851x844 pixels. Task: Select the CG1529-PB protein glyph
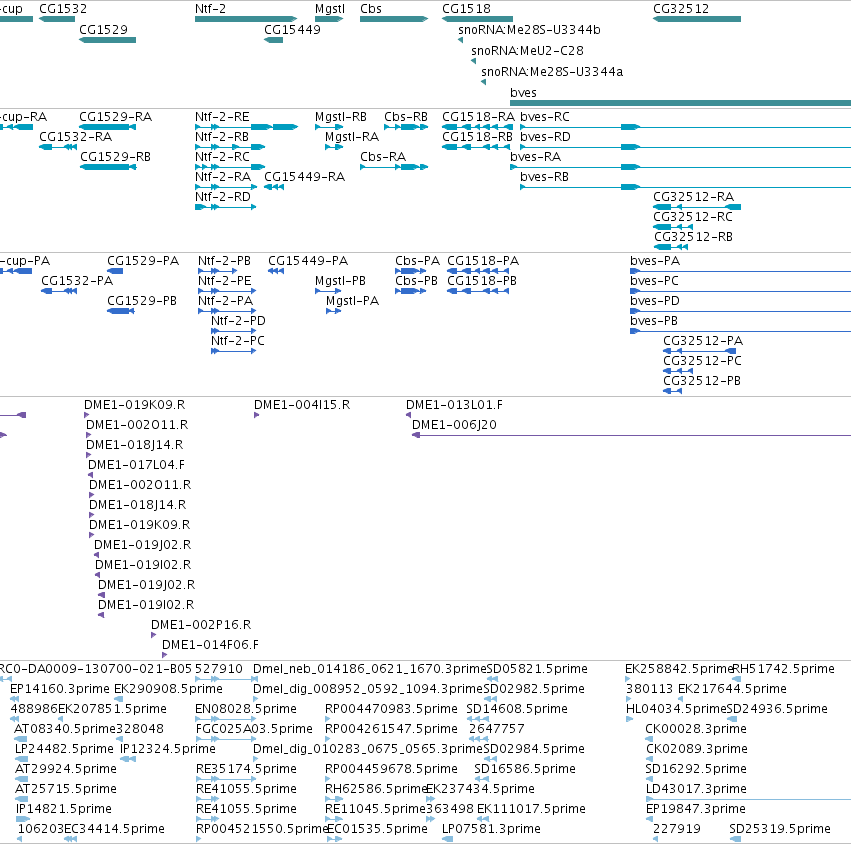pos(120,311)
